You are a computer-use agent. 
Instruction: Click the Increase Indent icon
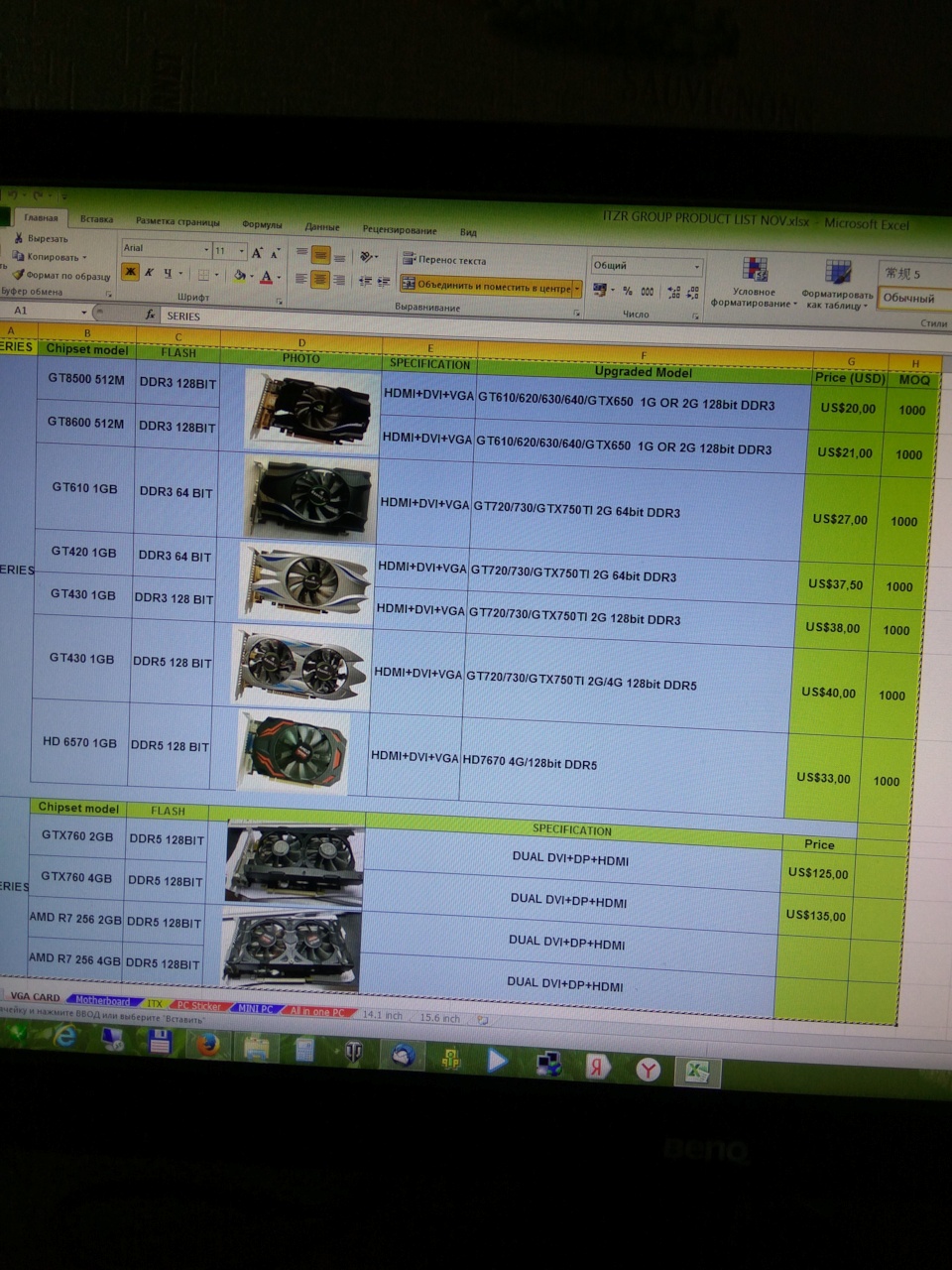[x=383, y=282]
